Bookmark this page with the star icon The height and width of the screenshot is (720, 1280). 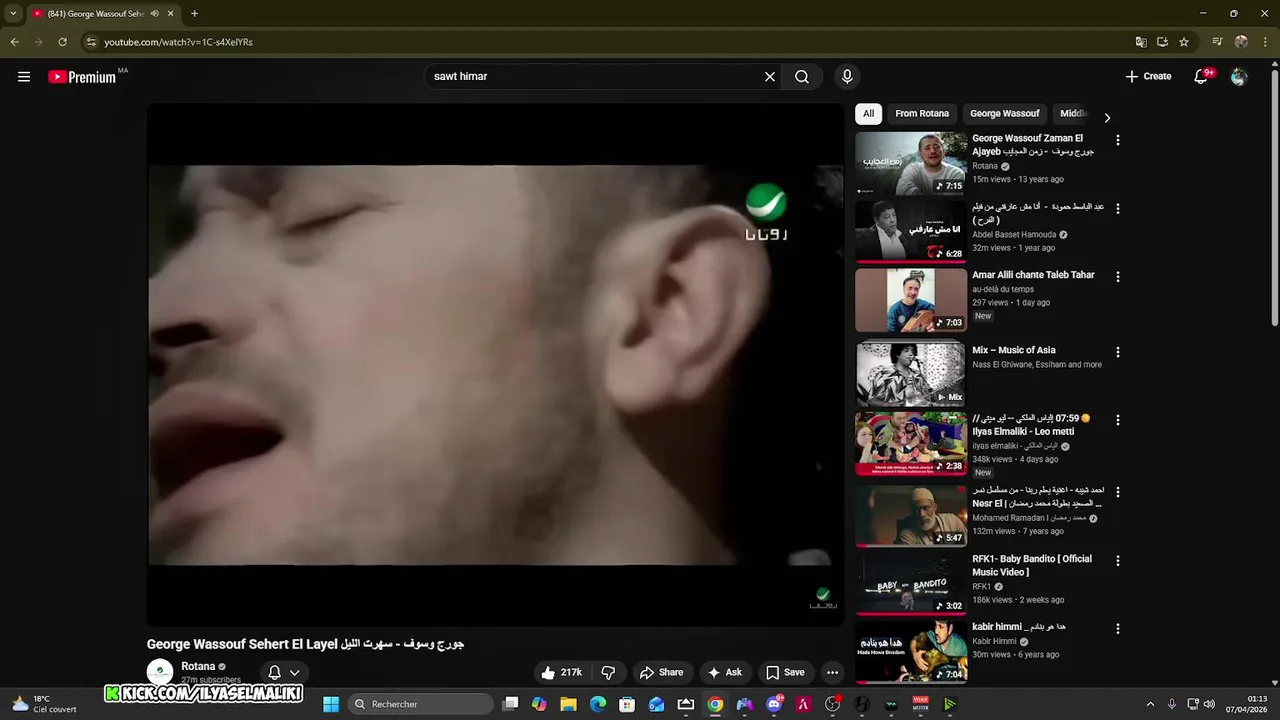(1184, 42)
